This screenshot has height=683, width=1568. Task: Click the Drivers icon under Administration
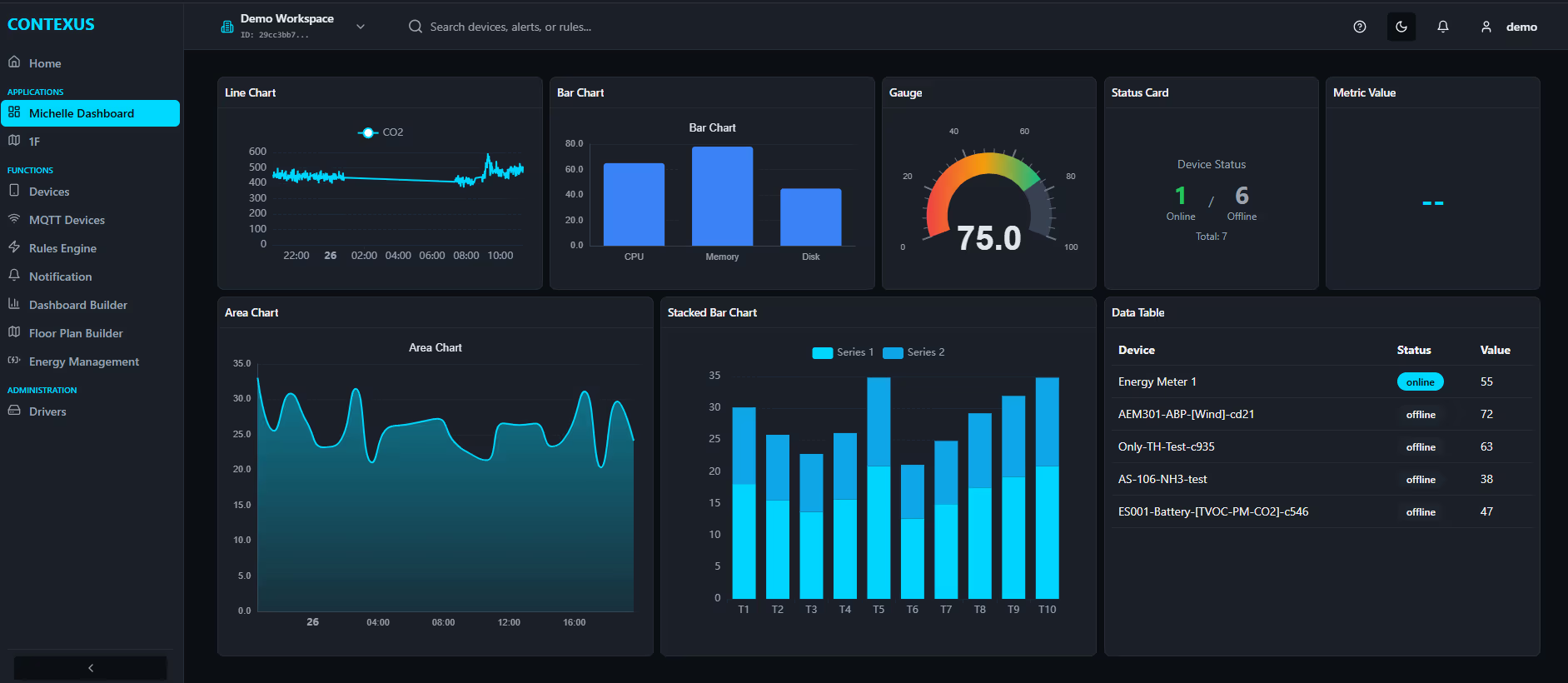14,411
